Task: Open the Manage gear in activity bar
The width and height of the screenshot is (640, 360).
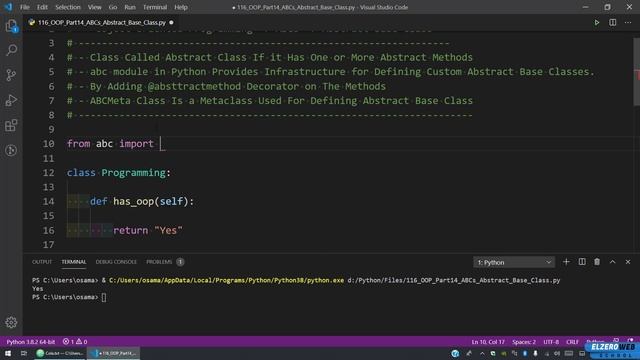Action: click(11, 322)
